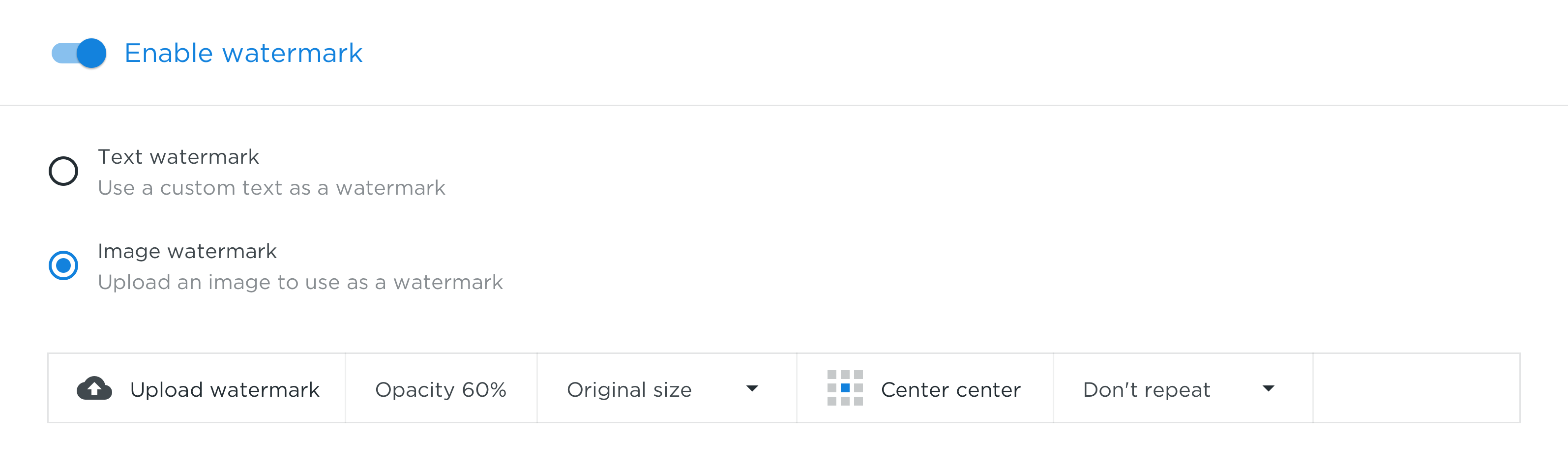Viewport: 1568px width, 469px height.
Task: Expand the Don't repeat dropdown arrow
Action: click(1269, 389)
